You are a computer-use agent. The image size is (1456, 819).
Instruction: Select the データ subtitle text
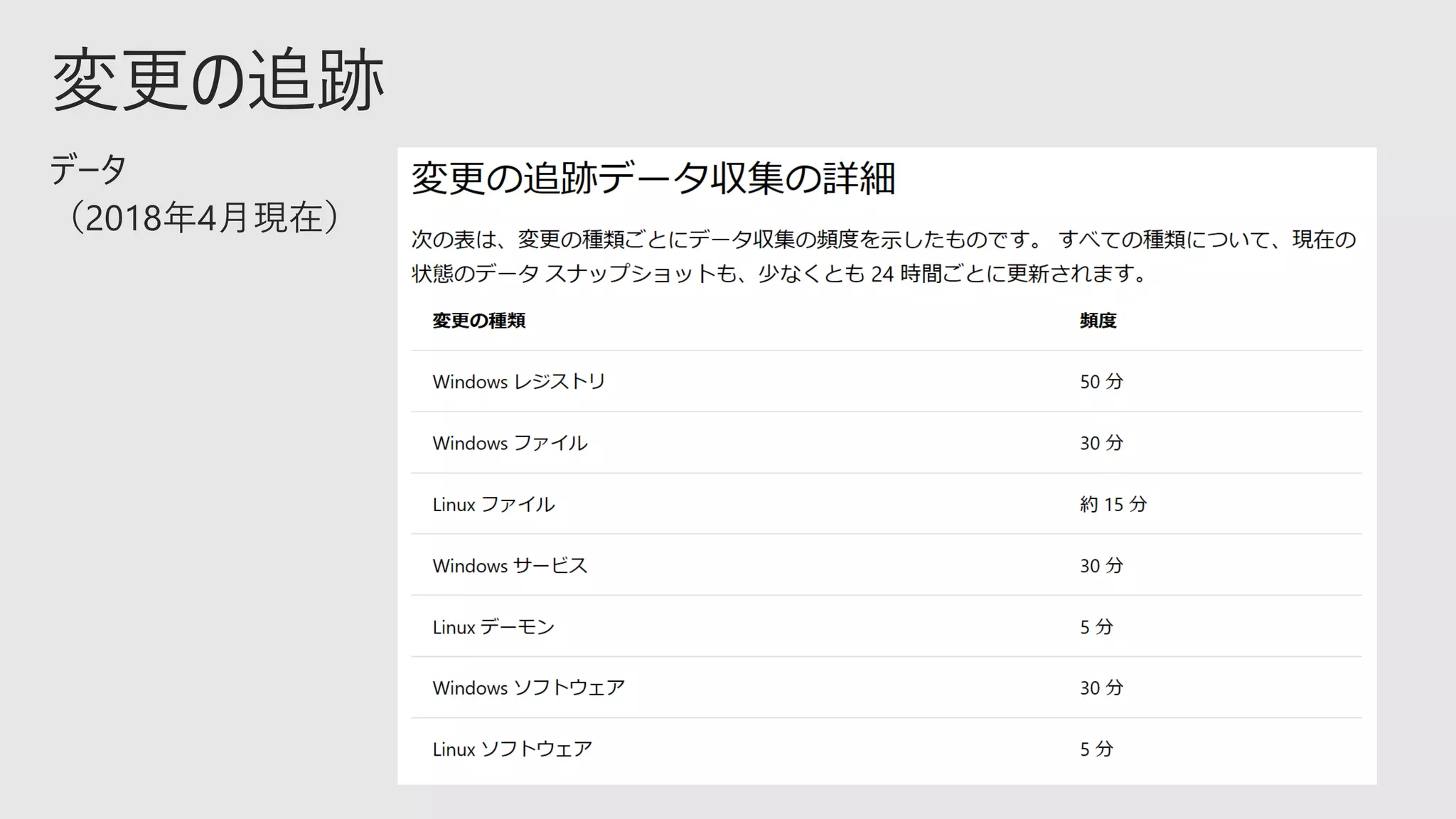tap(88, 169)
